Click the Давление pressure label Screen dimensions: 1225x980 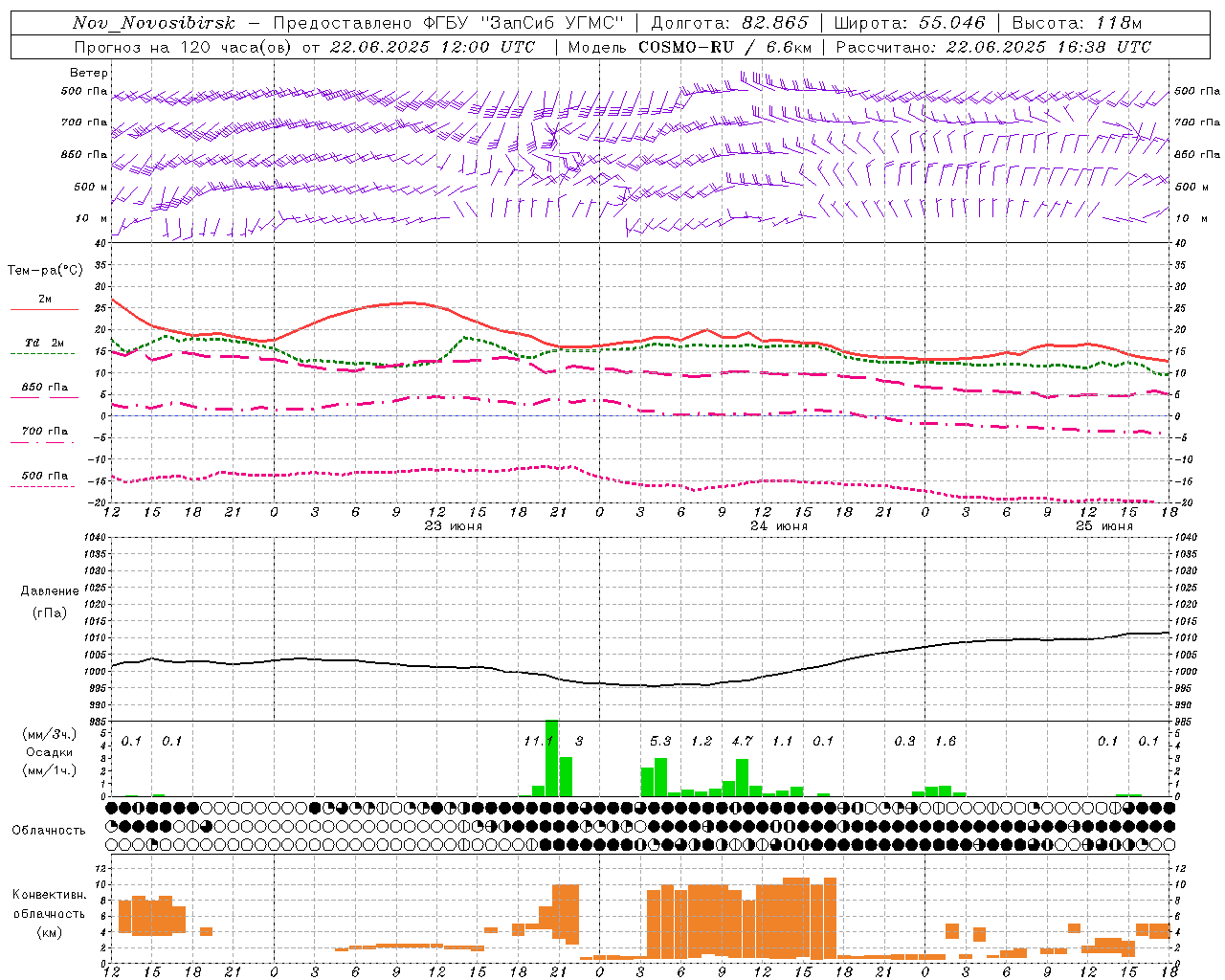click(50, 591)
